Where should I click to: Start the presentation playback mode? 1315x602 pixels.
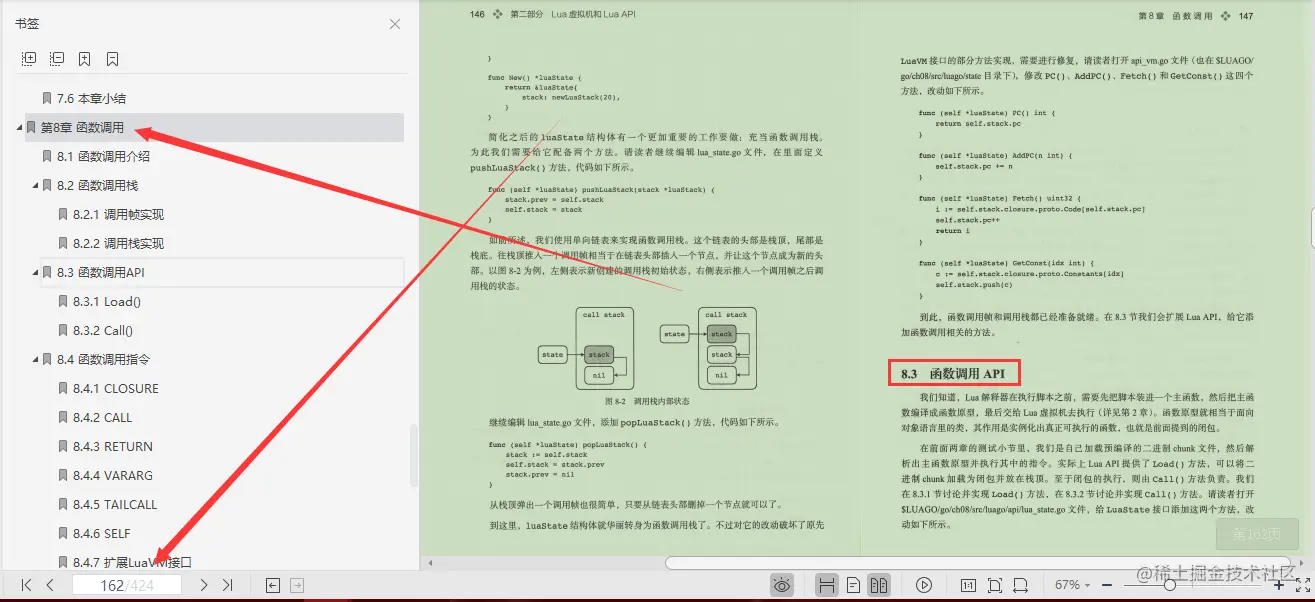924,585
